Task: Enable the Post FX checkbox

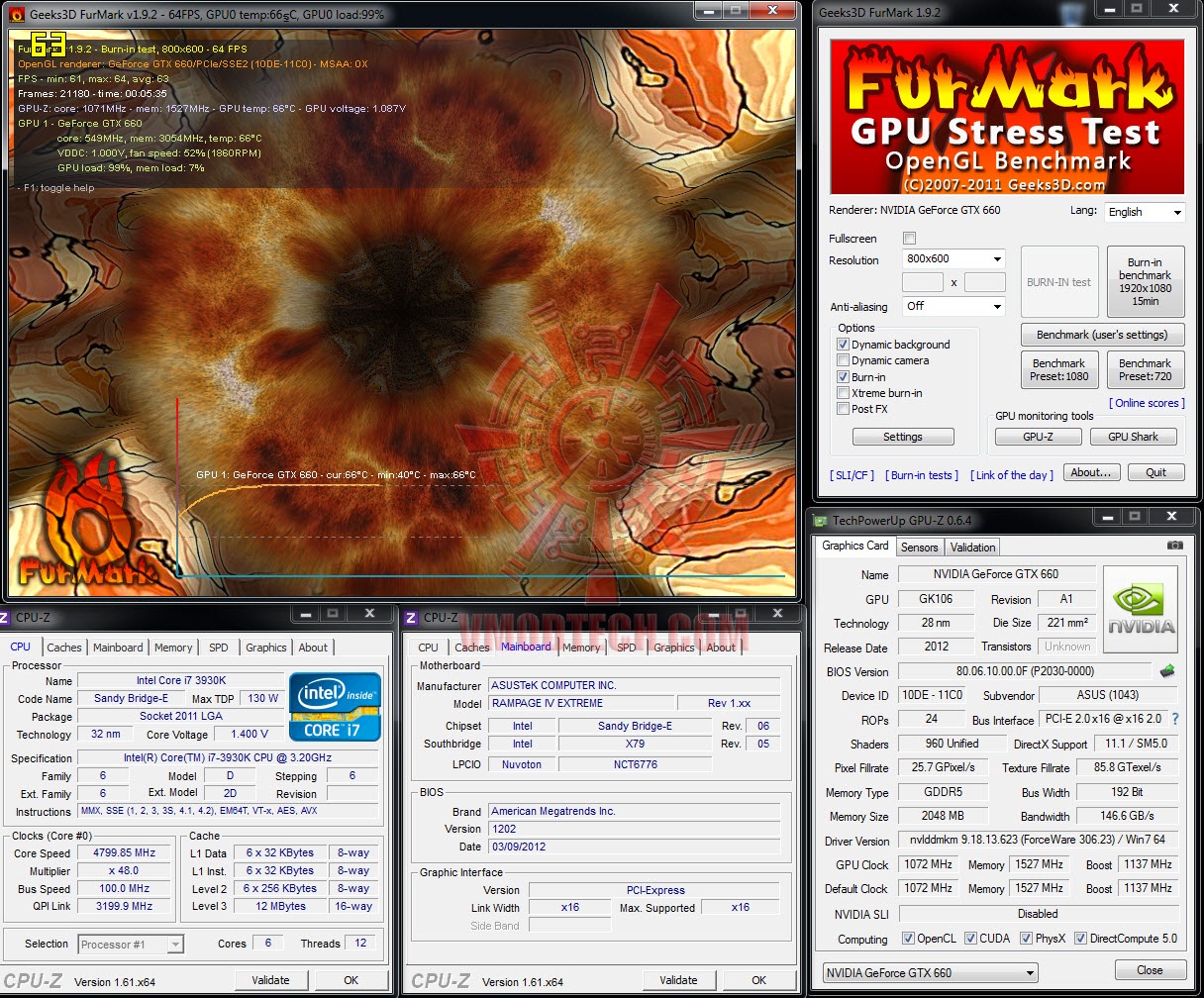Action: pyautogui.click(x=844, y=409)
